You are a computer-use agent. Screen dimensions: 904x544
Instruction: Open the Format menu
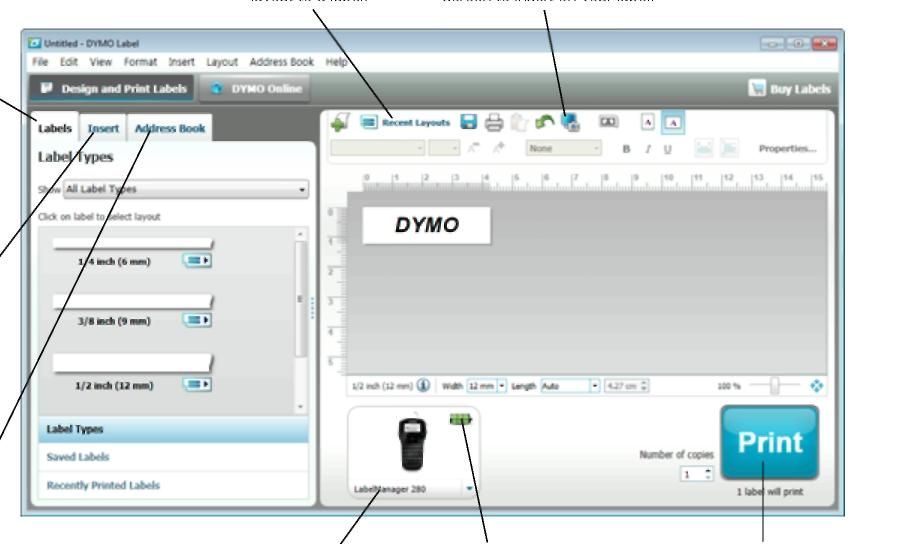[140, 62]
